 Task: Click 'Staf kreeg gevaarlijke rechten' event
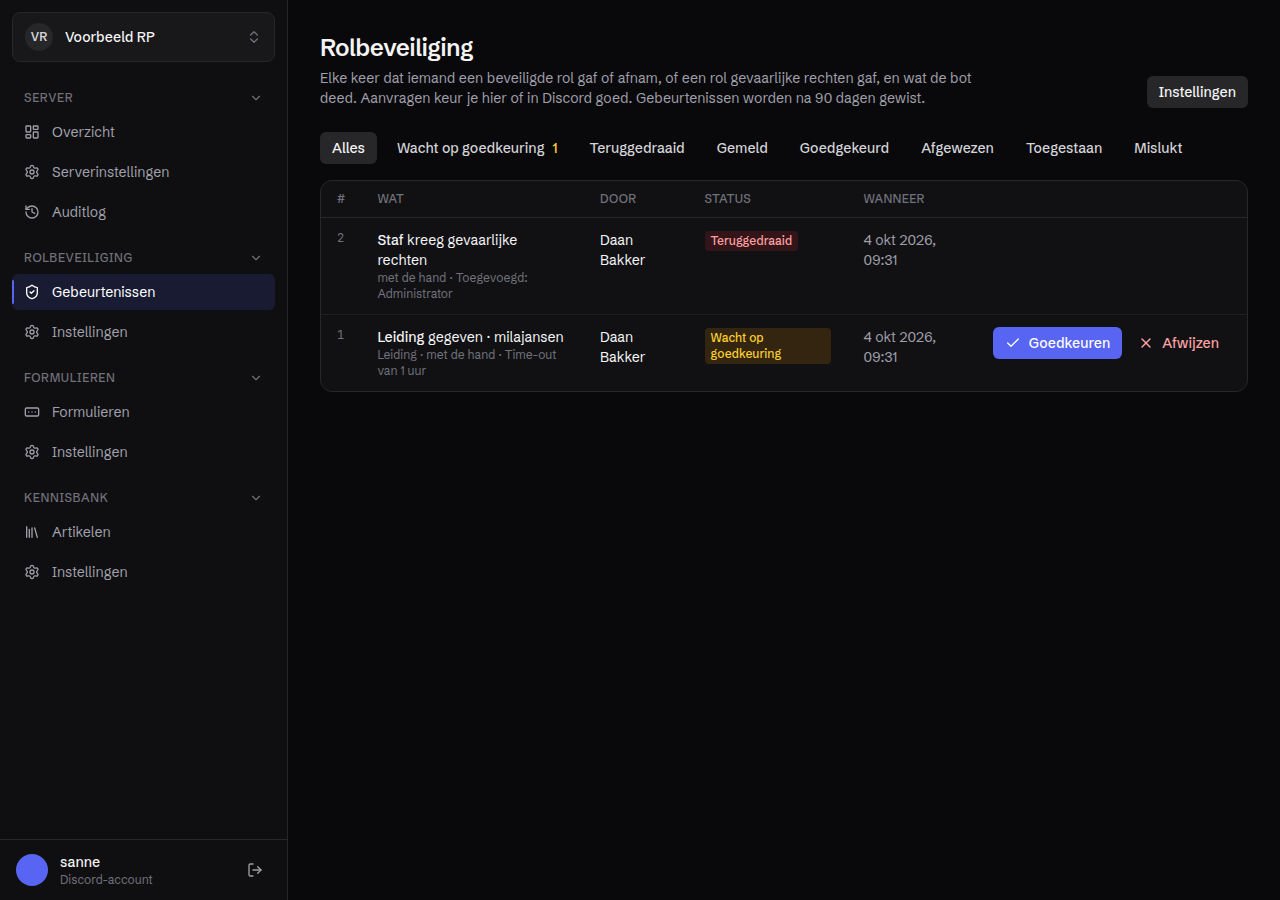pos(447,250)
